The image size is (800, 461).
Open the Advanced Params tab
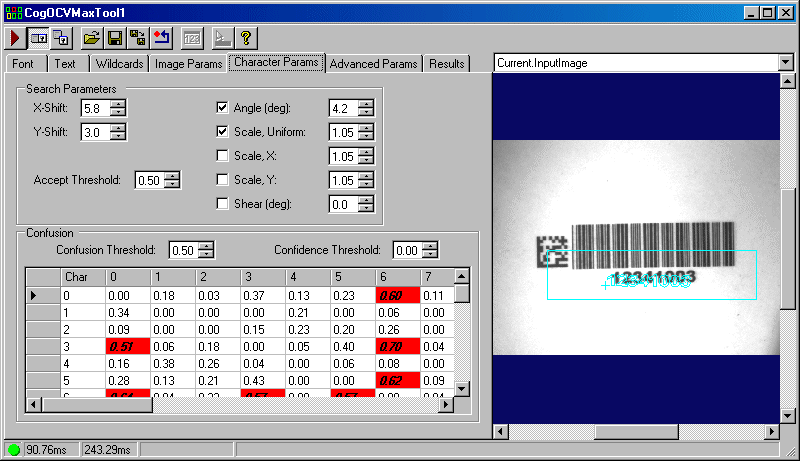pyautogui.click(x=373, y=64)
